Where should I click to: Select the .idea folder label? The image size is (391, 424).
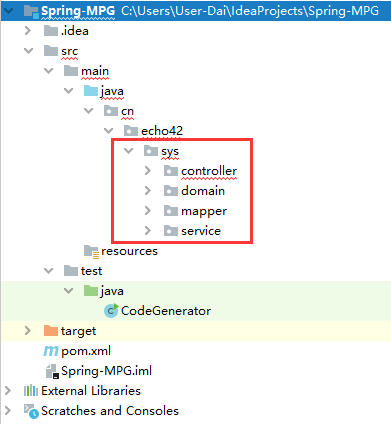point(75,31)
